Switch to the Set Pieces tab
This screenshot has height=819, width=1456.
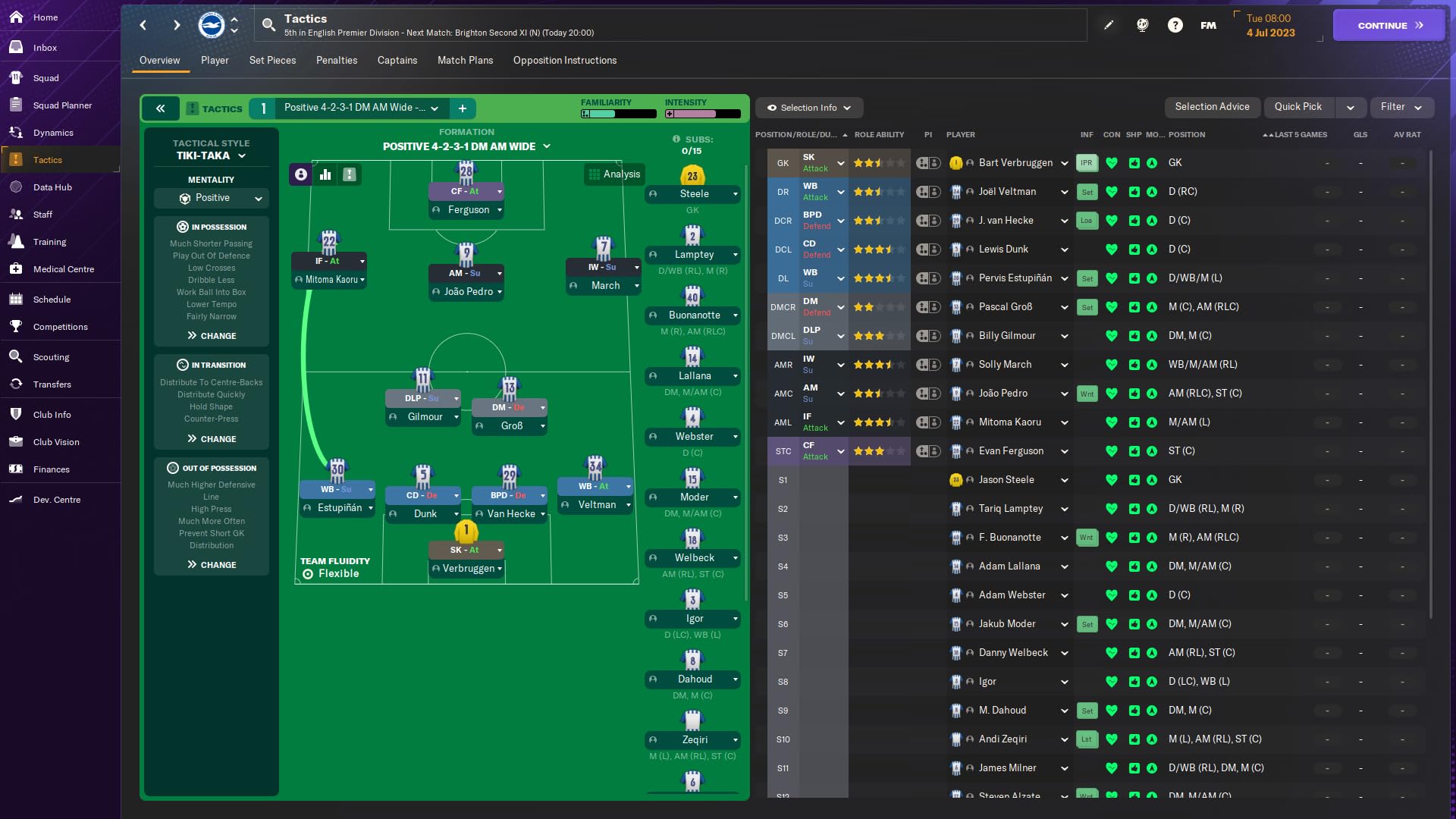point(272,61)
